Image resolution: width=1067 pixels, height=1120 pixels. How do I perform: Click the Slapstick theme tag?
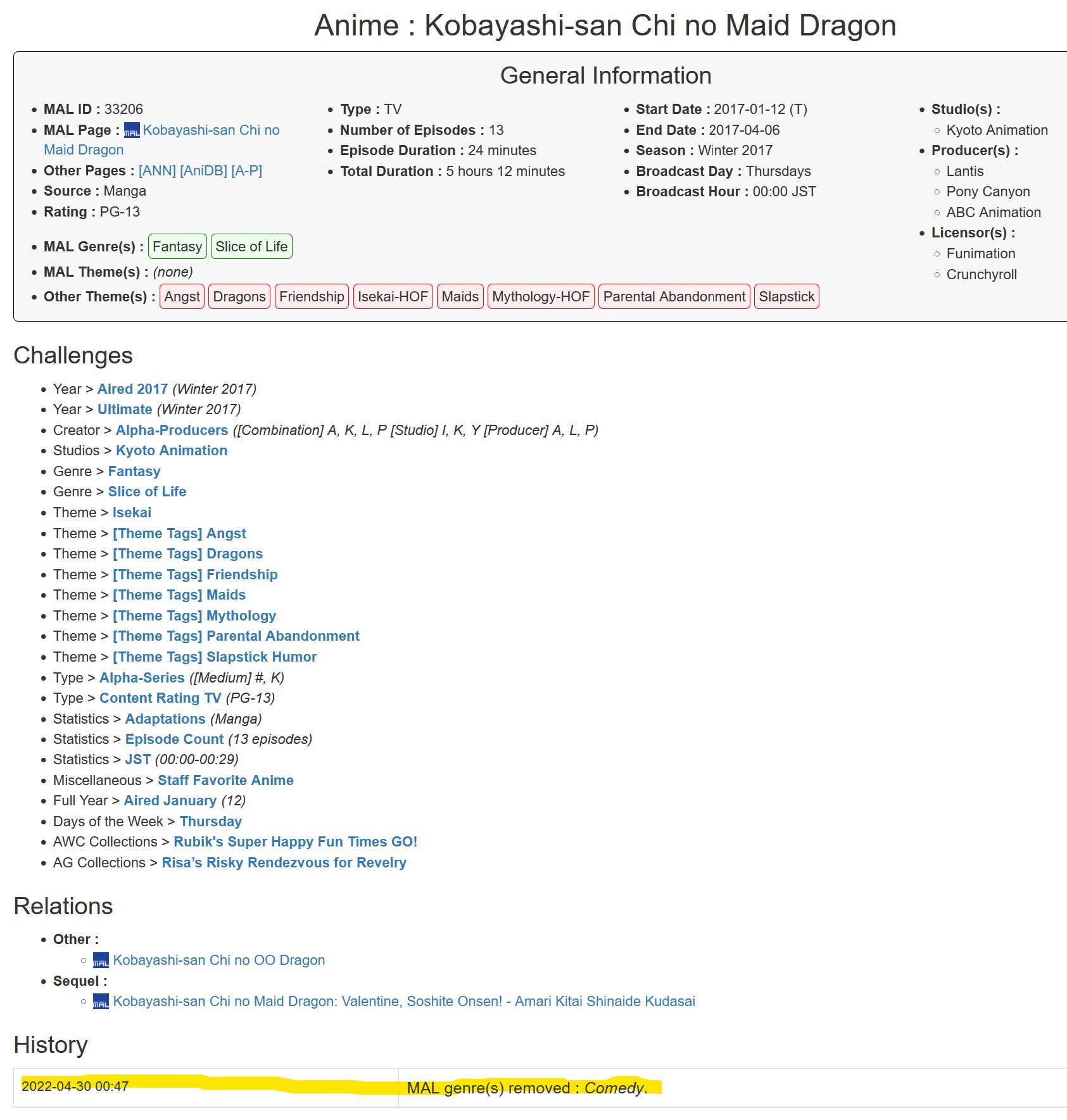coord(786,296)
